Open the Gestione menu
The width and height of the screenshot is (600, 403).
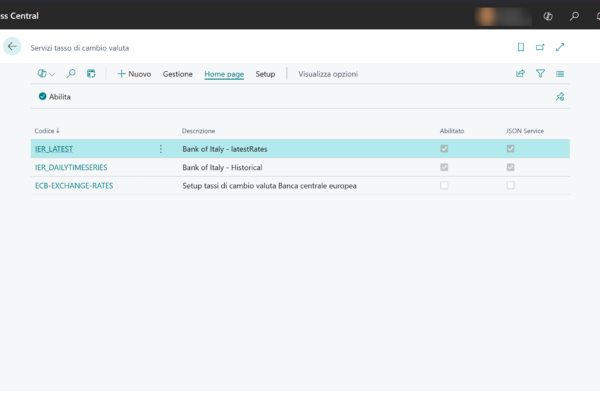178,74
